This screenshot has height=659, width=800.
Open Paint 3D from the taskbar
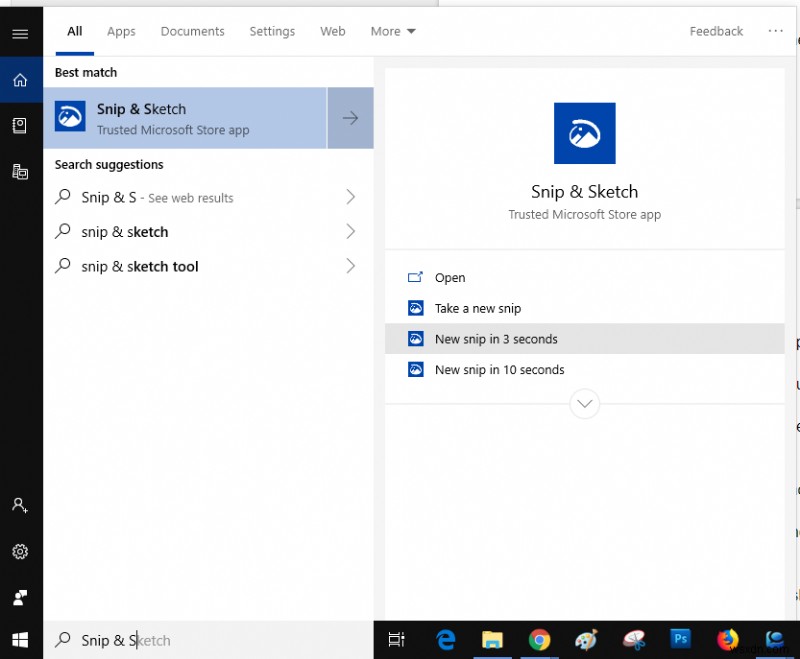(x=586, y=640)
